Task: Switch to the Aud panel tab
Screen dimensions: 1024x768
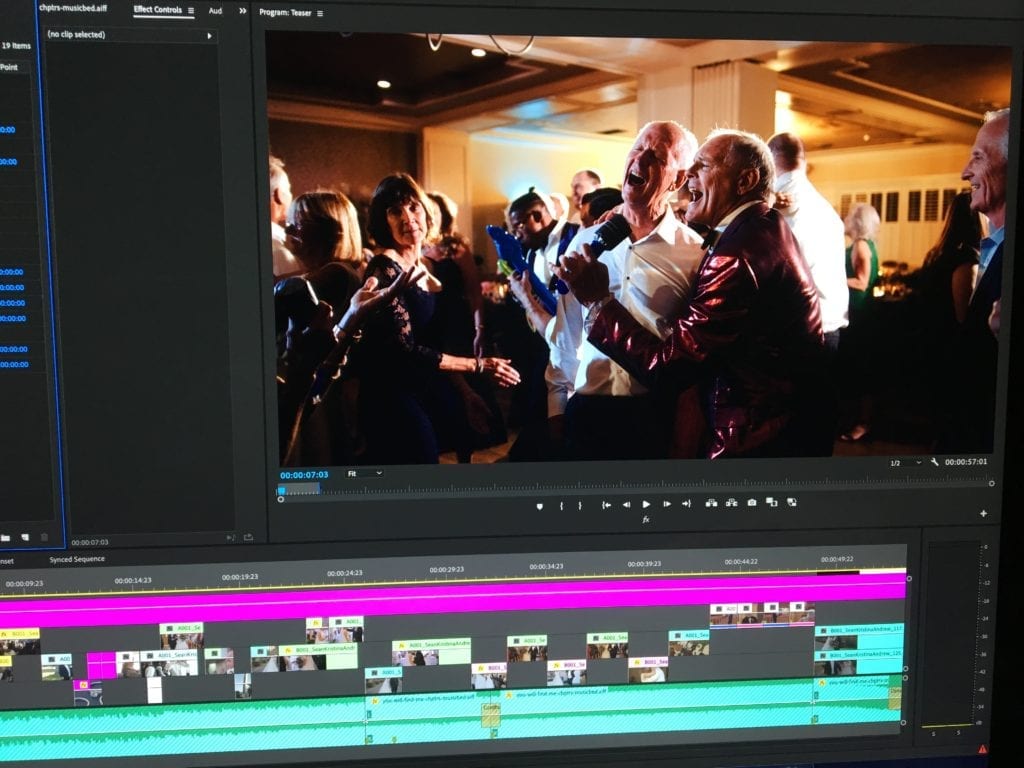Action: [216, 10]
